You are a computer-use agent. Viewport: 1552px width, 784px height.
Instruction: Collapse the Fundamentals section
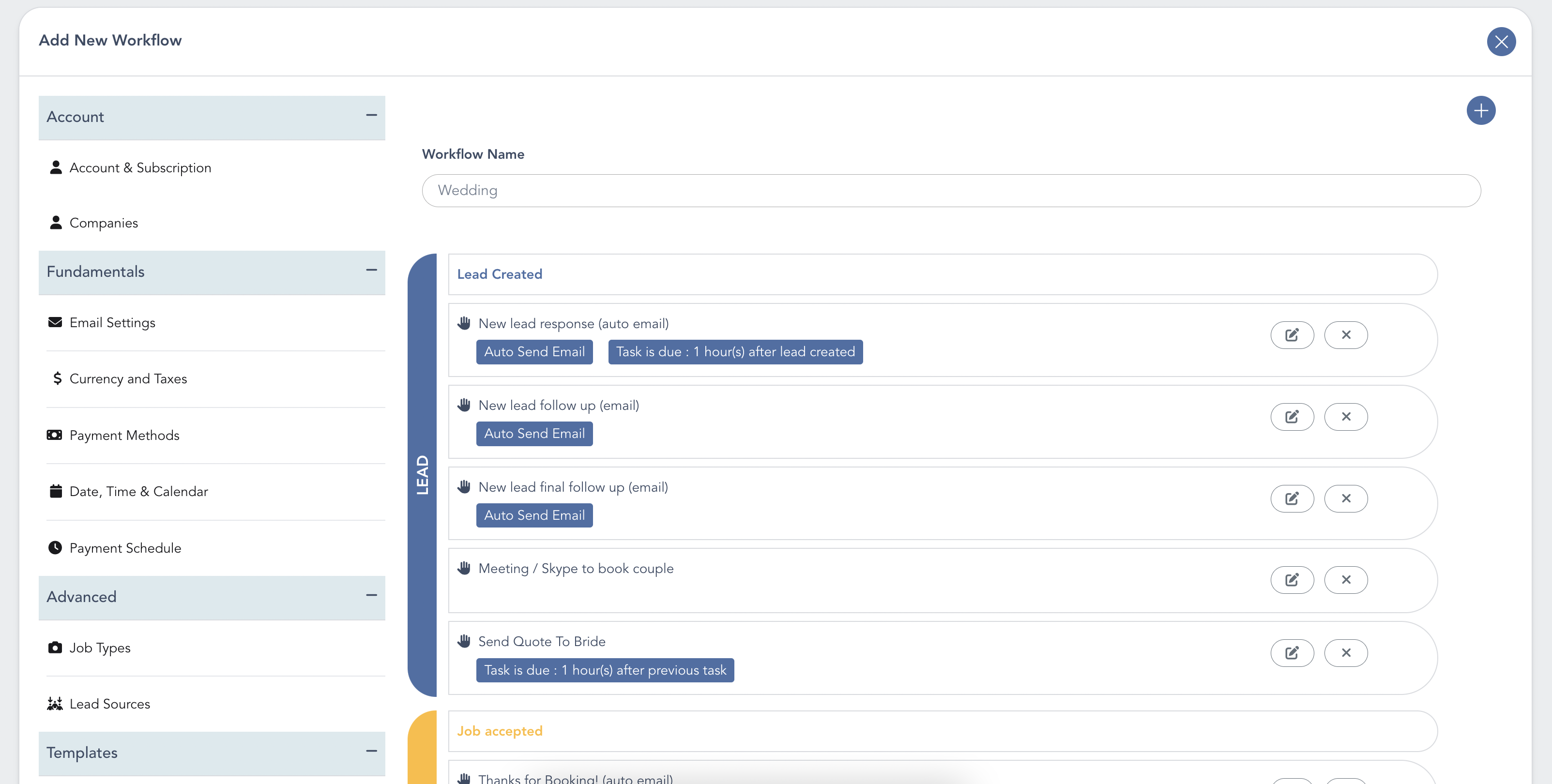371,271
